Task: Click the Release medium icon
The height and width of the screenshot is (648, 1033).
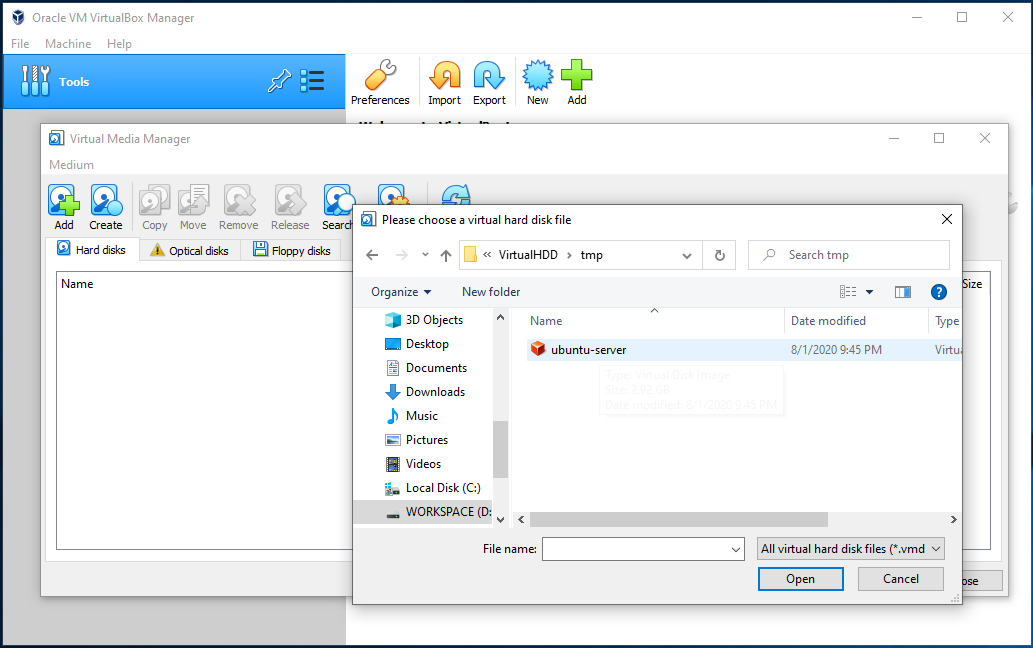Action: 290,207
